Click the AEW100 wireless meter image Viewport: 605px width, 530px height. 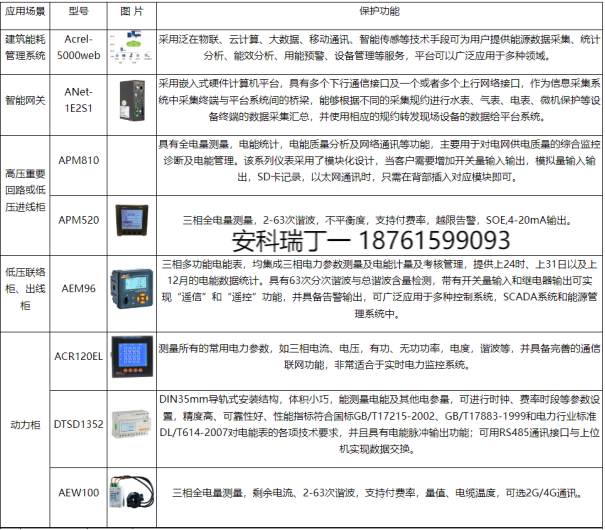tap(132, 492)
